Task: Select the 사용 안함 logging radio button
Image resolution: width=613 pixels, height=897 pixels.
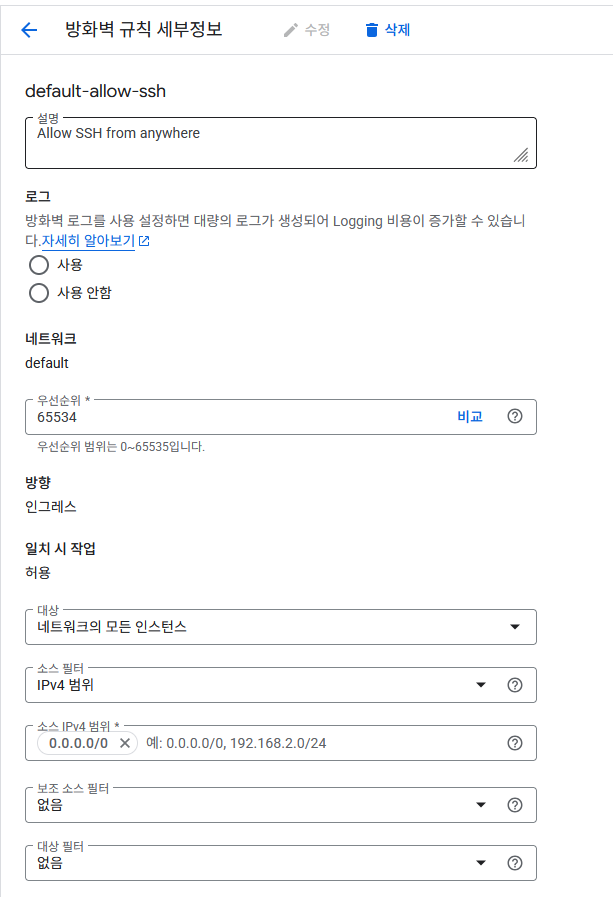Action: click(39, 293)
